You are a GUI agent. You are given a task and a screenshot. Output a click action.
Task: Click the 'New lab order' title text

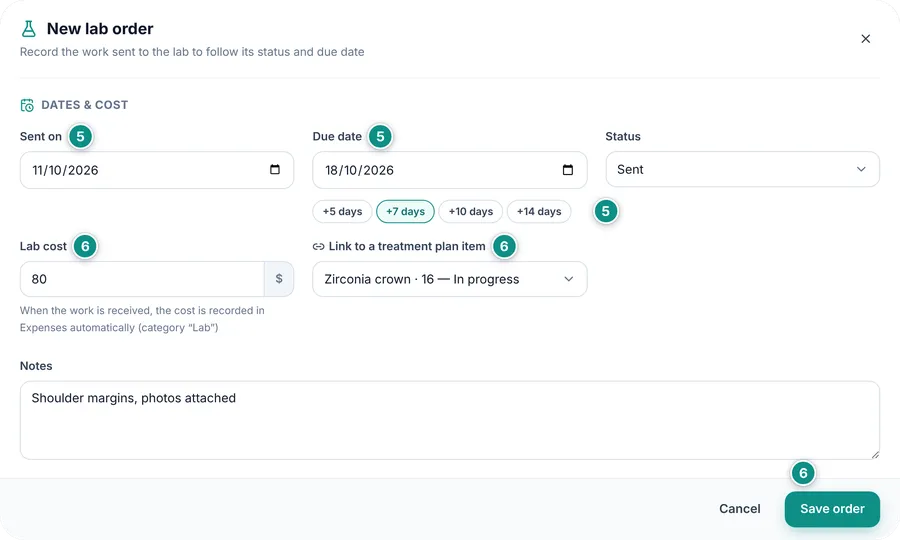(x=100, y=29)
